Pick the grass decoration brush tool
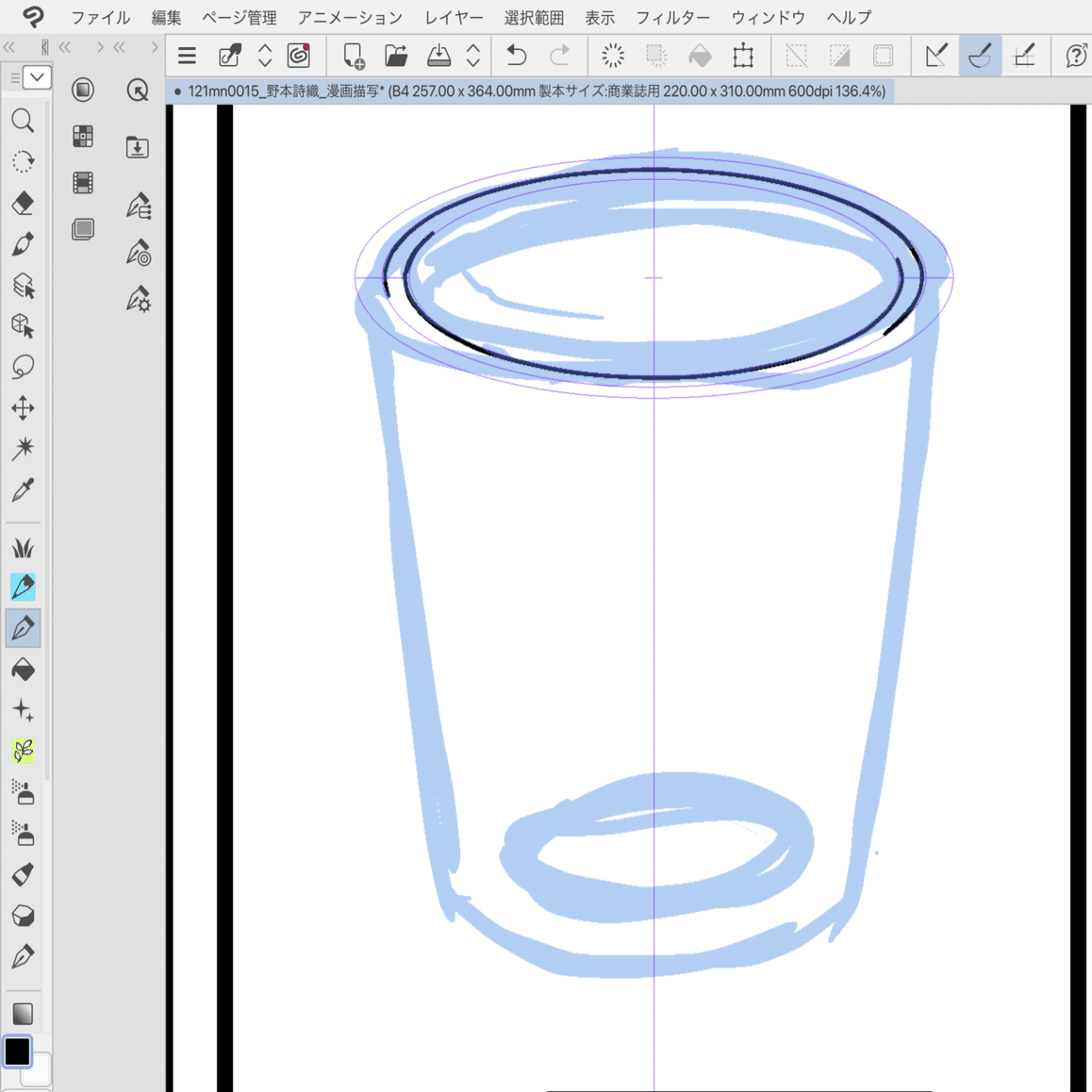 (23, 547)
